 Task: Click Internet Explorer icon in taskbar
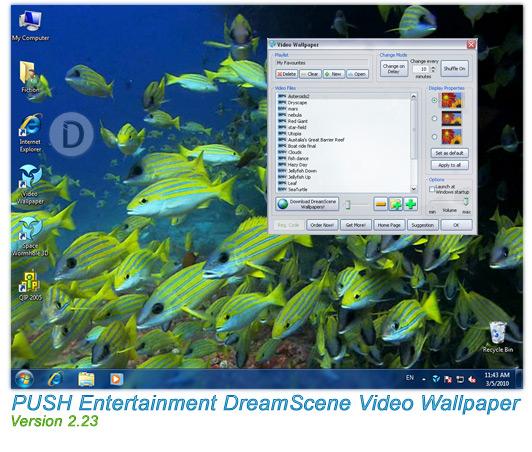point(56,379)
